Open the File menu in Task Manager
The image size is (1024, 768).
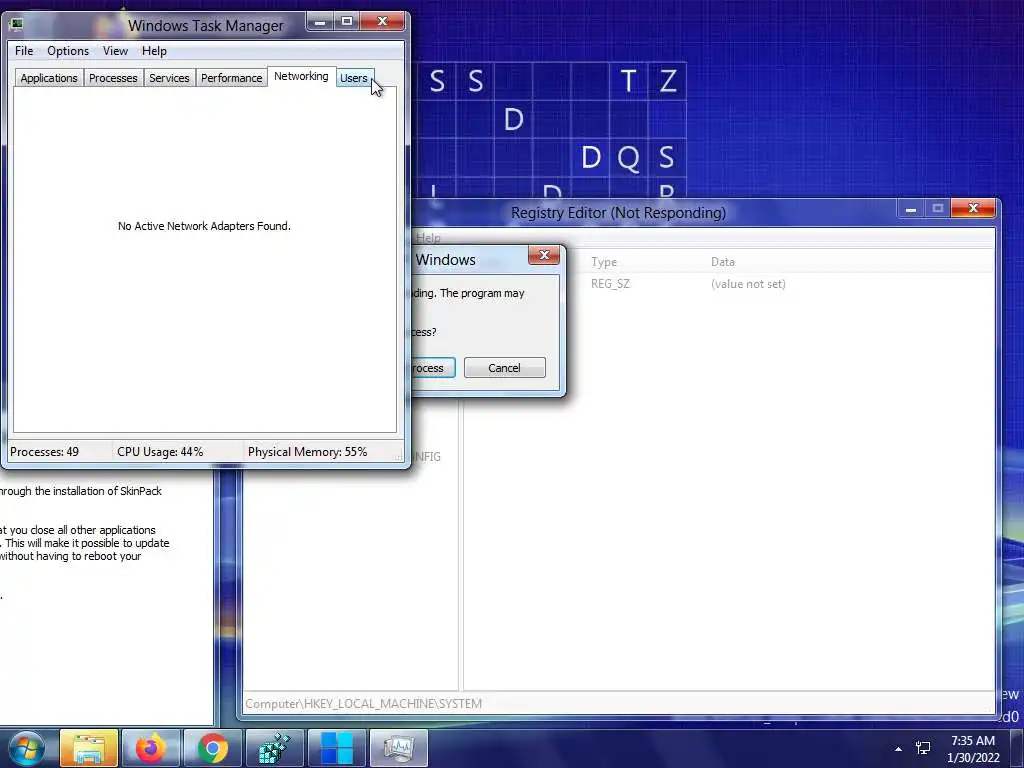tap(24, 51)
